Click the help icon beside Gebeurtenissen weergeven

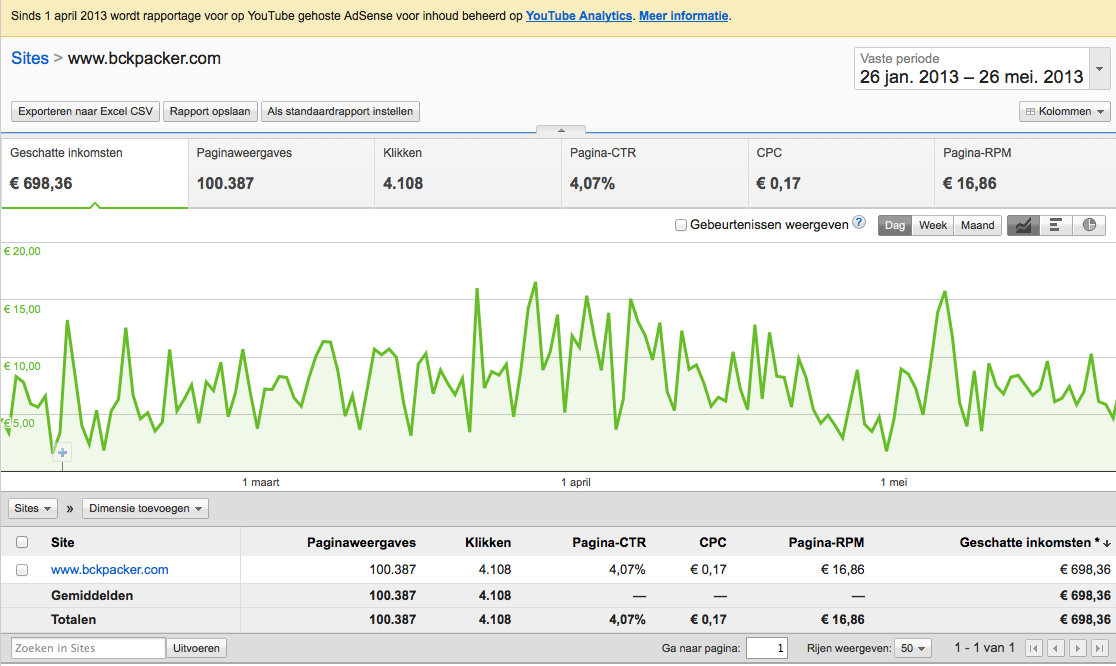click(859, 222)
